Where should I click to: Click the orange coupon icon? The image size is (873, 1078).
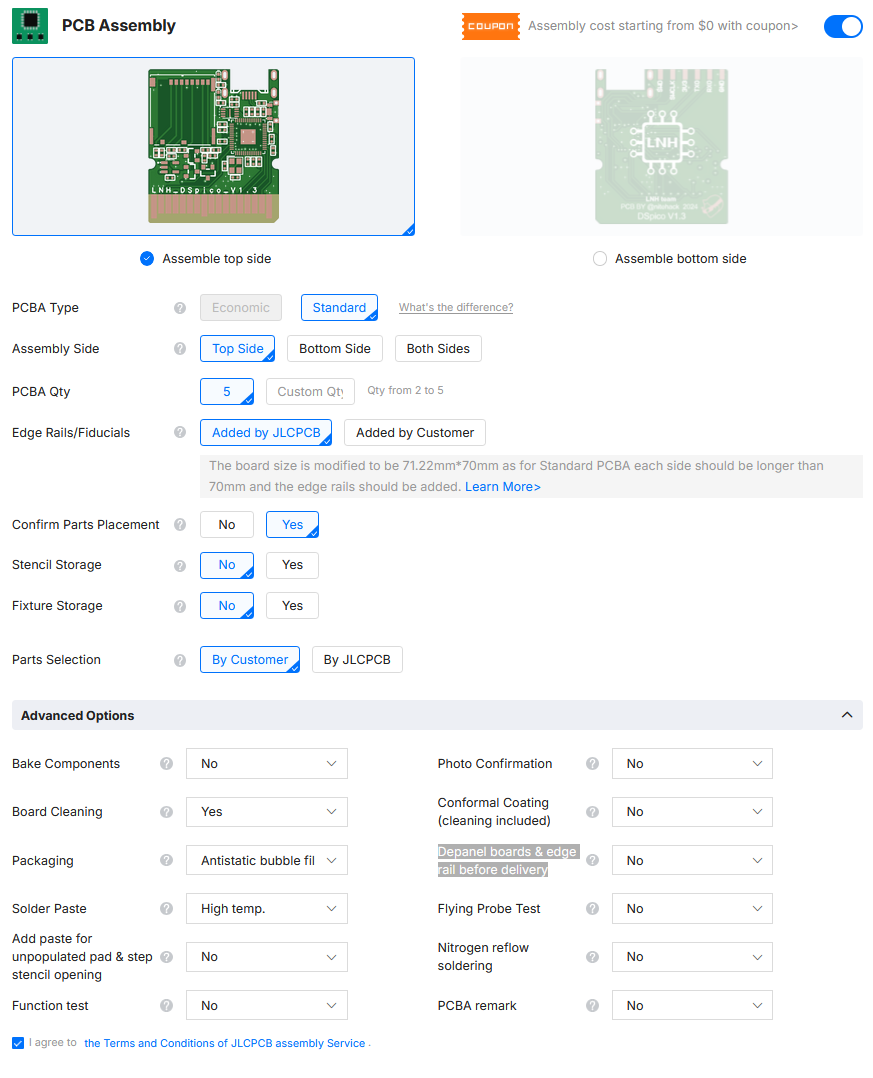[x=490, y=26]
